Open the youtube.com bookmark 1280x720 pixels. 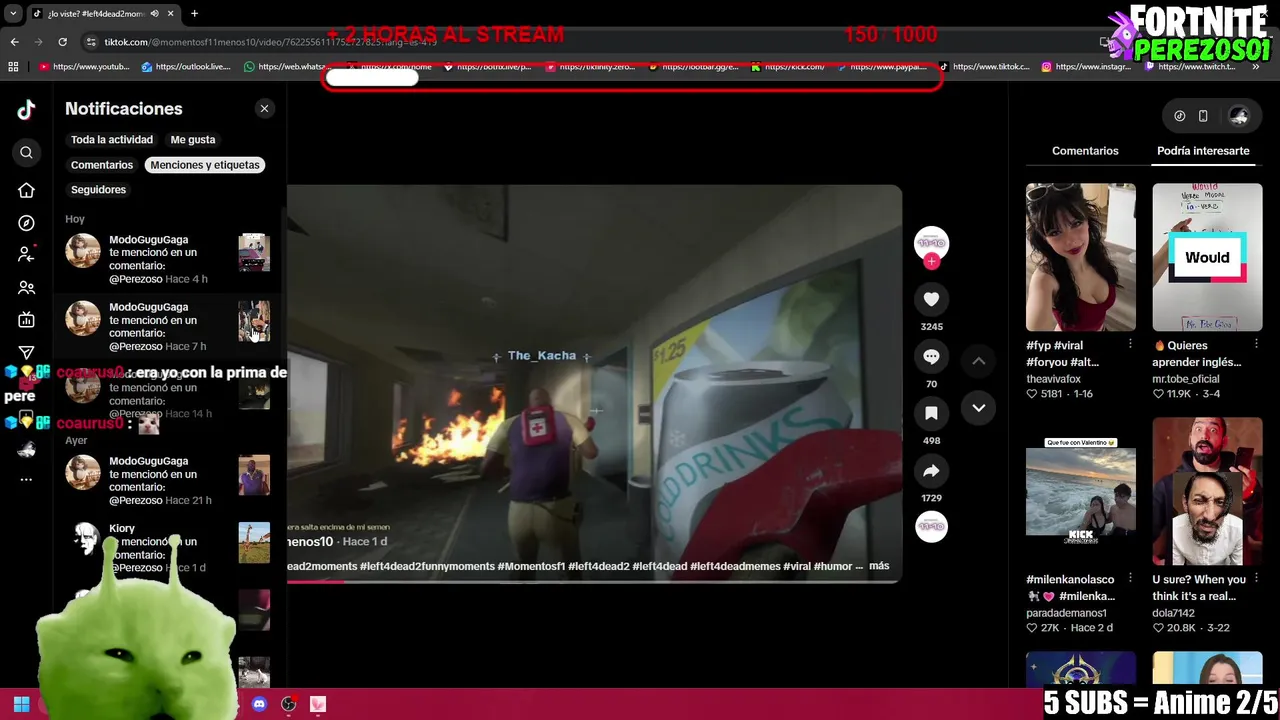click(x=84, y=67)
